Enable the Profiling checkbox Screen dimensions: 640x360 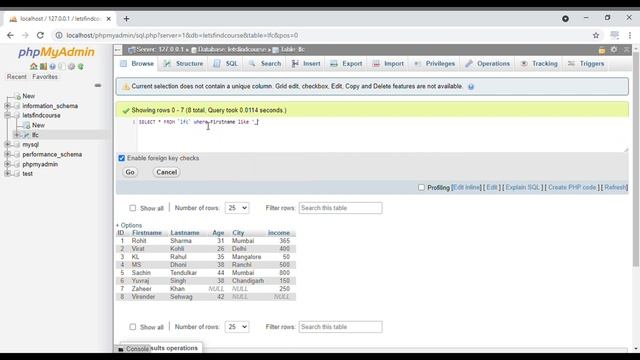click(x=421, y=187)
